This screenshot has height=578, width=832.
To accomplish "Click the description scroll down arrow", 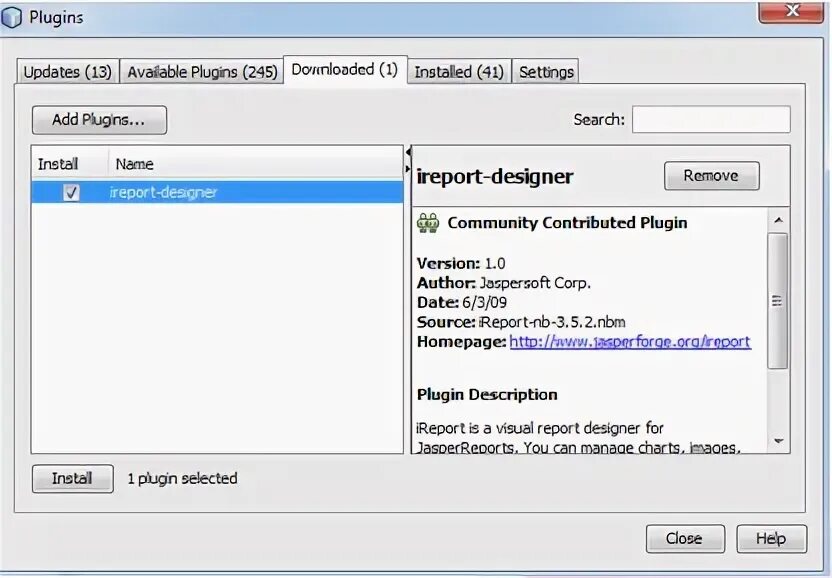I will pos(778,441).
